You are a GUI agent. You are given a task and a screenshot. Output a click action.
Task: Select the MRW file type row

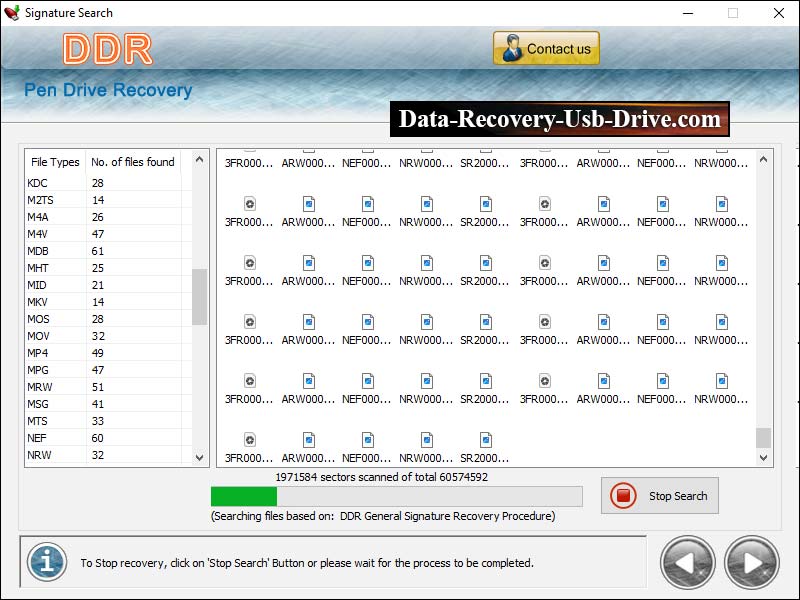click(x=109, y=387)
